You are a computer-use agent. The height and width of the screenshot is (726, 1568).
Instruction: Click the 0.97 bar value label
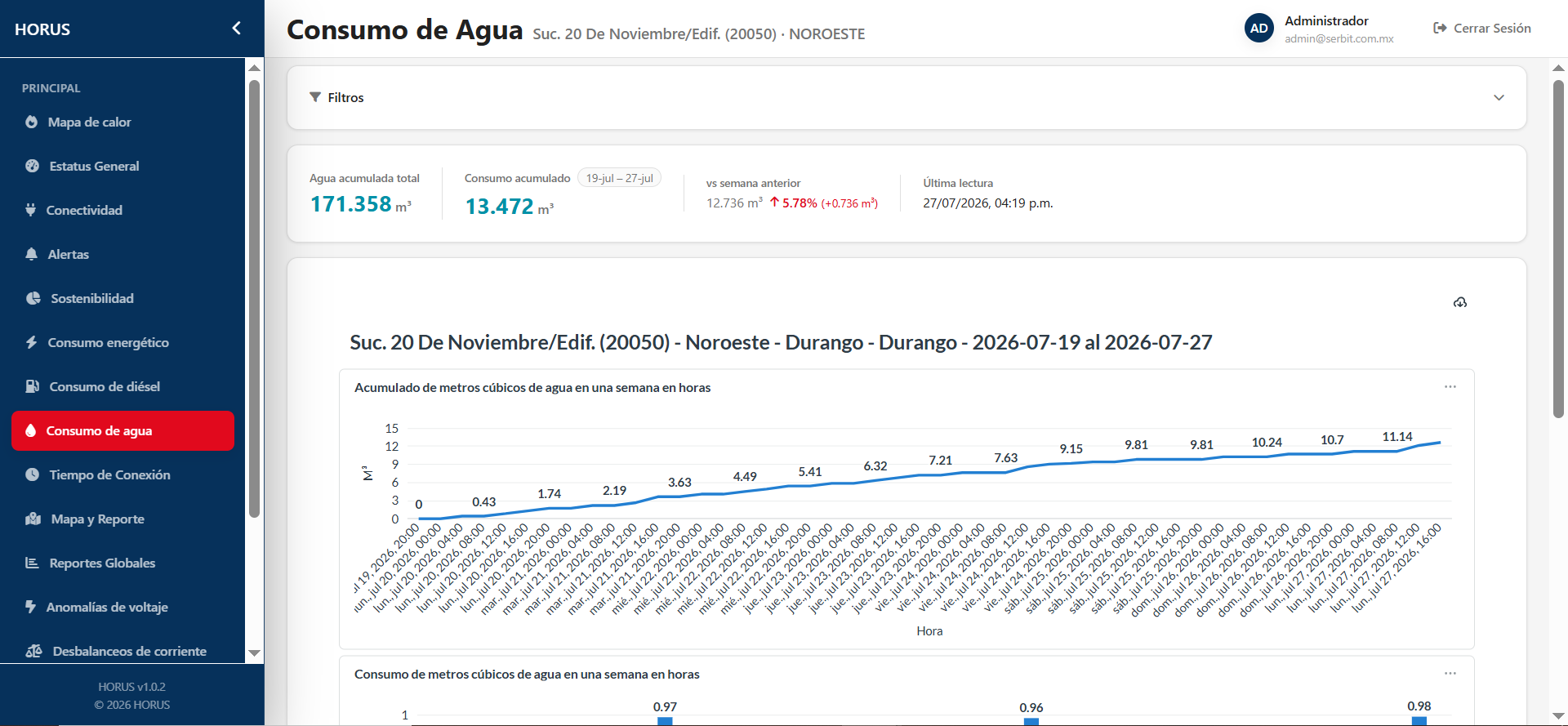pyautogui.click(x=665, y=706)
